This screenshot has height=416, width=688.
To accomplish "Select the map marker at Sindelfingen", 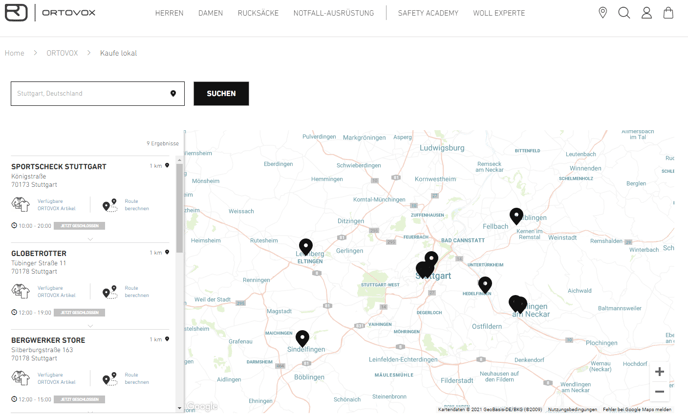I will [x=302, y=338].
